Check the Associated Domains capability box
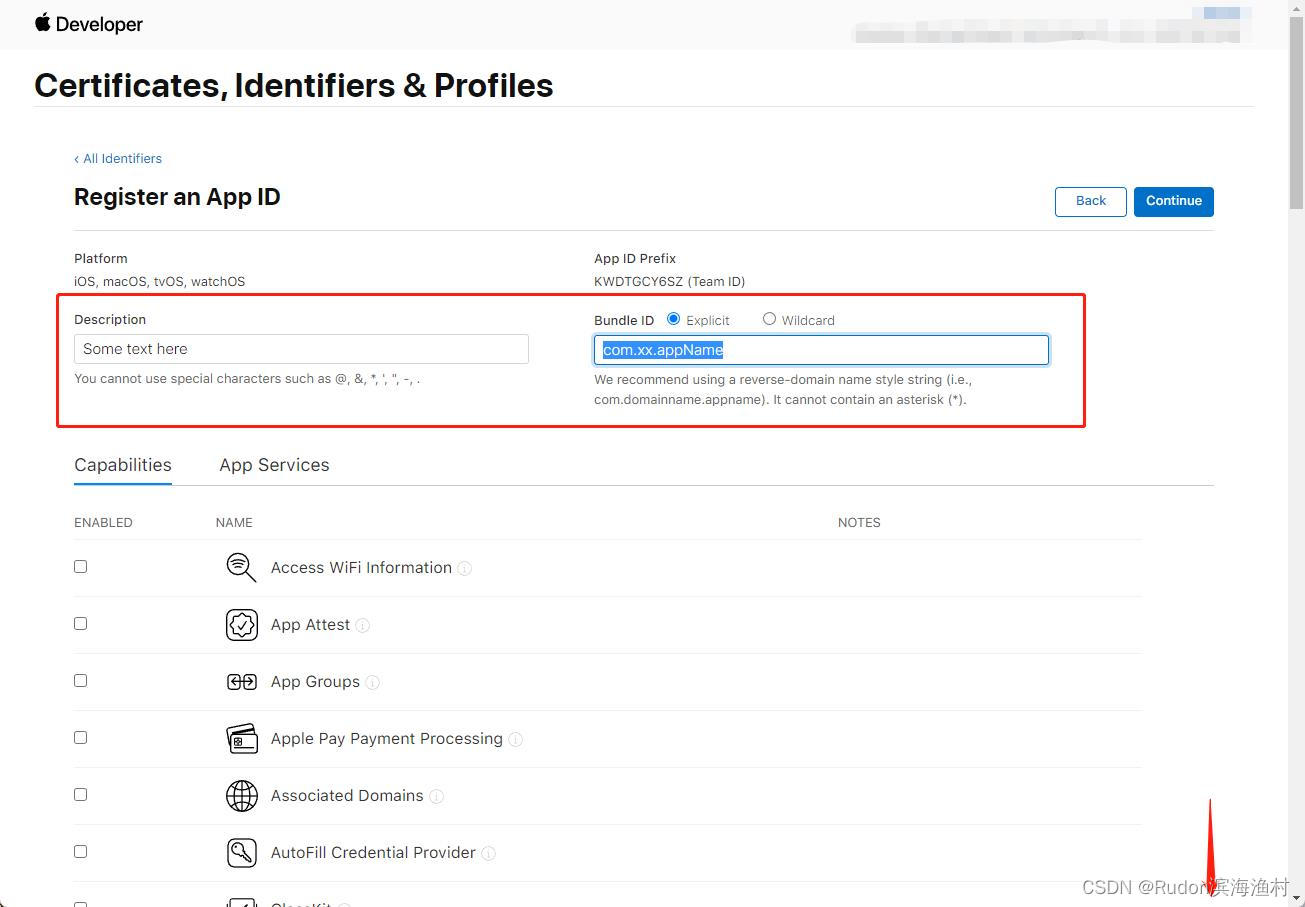 [81, 794]
